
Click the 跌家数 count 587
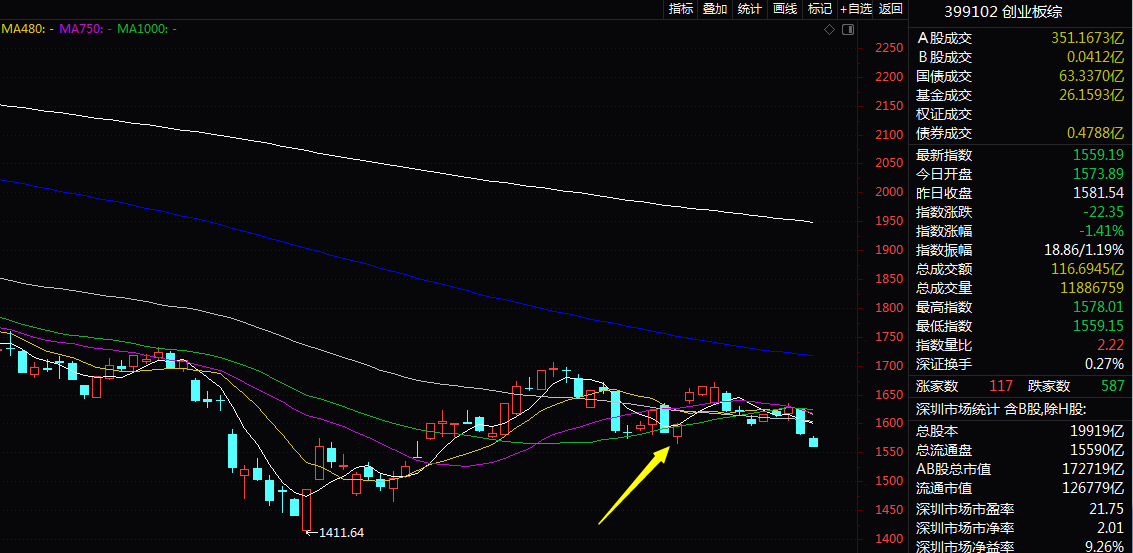coord(1113,386)
